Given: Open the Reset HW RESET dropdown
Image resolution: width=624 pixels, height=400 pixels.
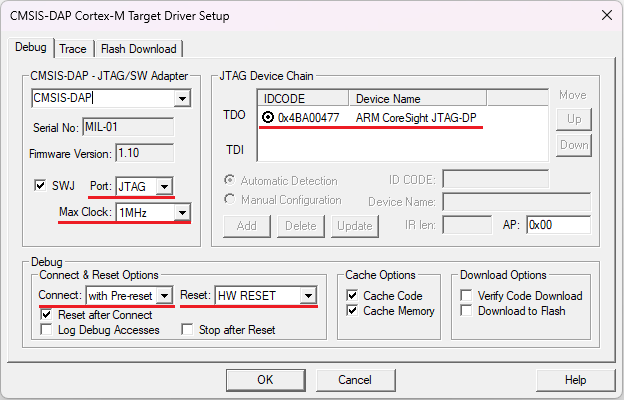Looking at the screenshot, I should pyautogui.click(x=308, y=296).
